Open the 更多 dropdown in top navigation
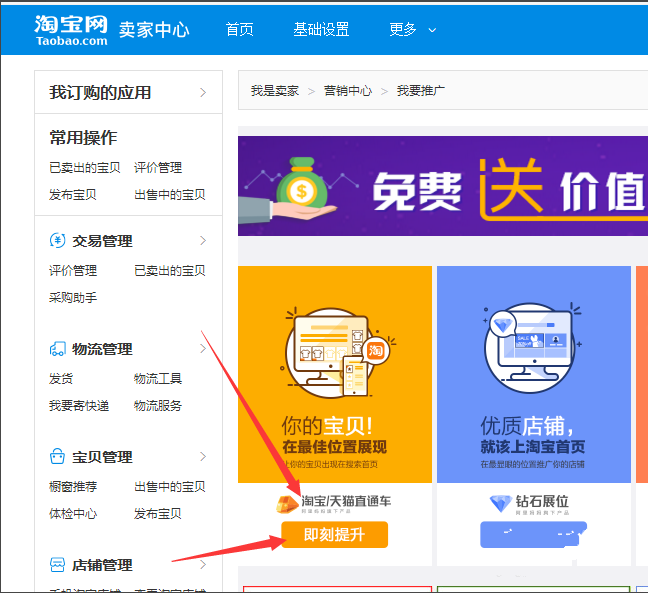 click(x=412, y=30)
